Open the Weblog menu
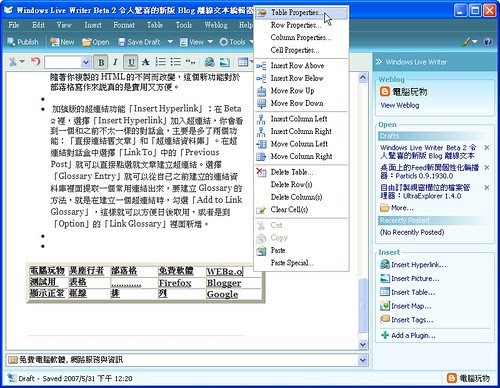This screenshot has height=388, width=500. click(x=216, y=25)
